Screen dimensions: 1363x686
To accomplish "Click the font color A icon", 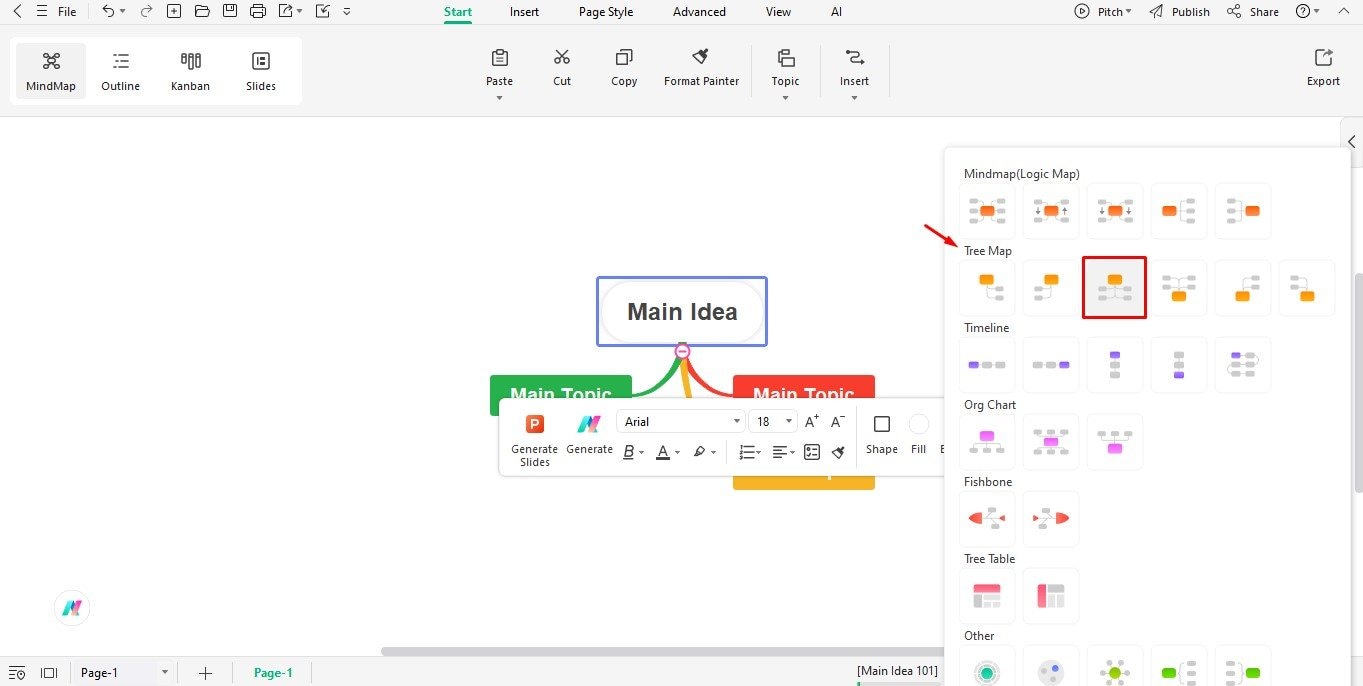I will coord(662,452).
